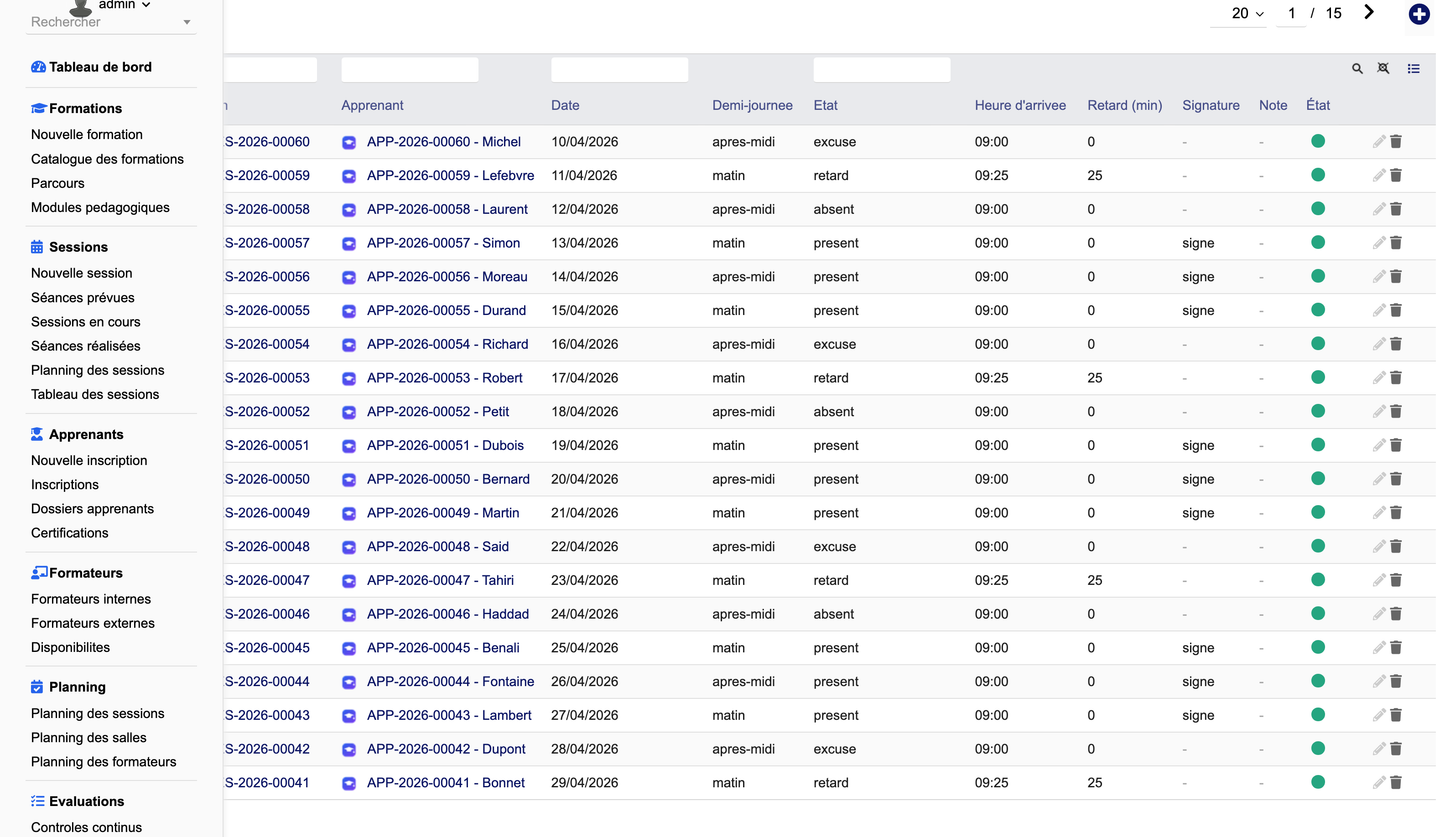Open the Formations menu section
The height and width of the screenshot is (837, 1445).
(x=85, y=108)
